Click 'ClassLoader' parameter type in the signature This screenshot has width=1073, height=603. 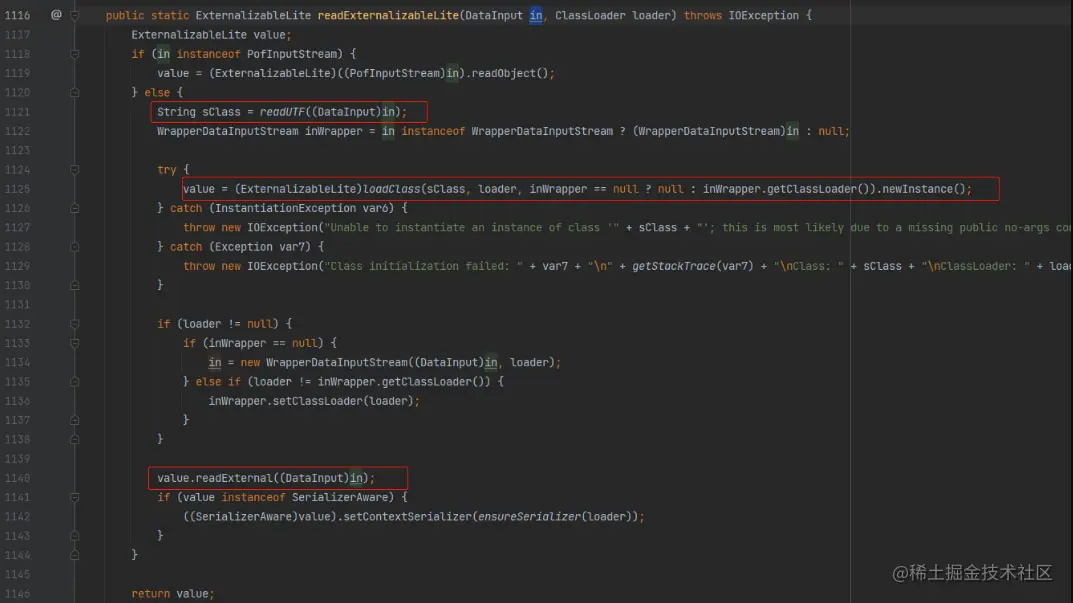point(590,15)
